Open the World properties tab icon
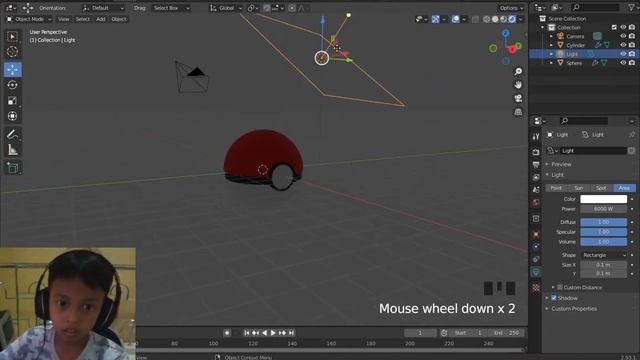The image size is (640, 360). point(536,202)
